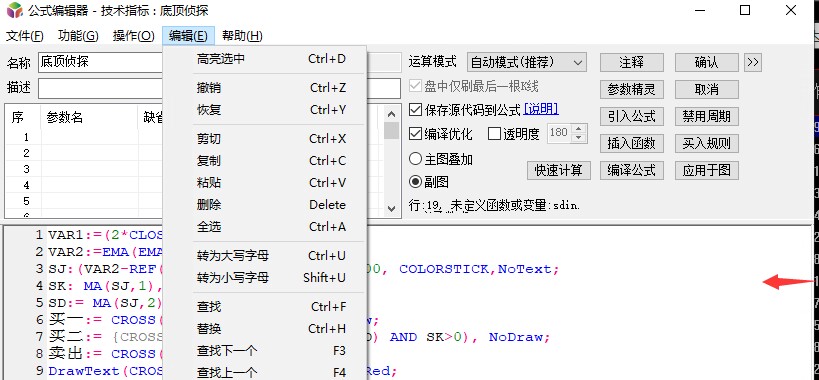Open the 帮助(H) menu
The image size is (819, 380).
point(242,36)
